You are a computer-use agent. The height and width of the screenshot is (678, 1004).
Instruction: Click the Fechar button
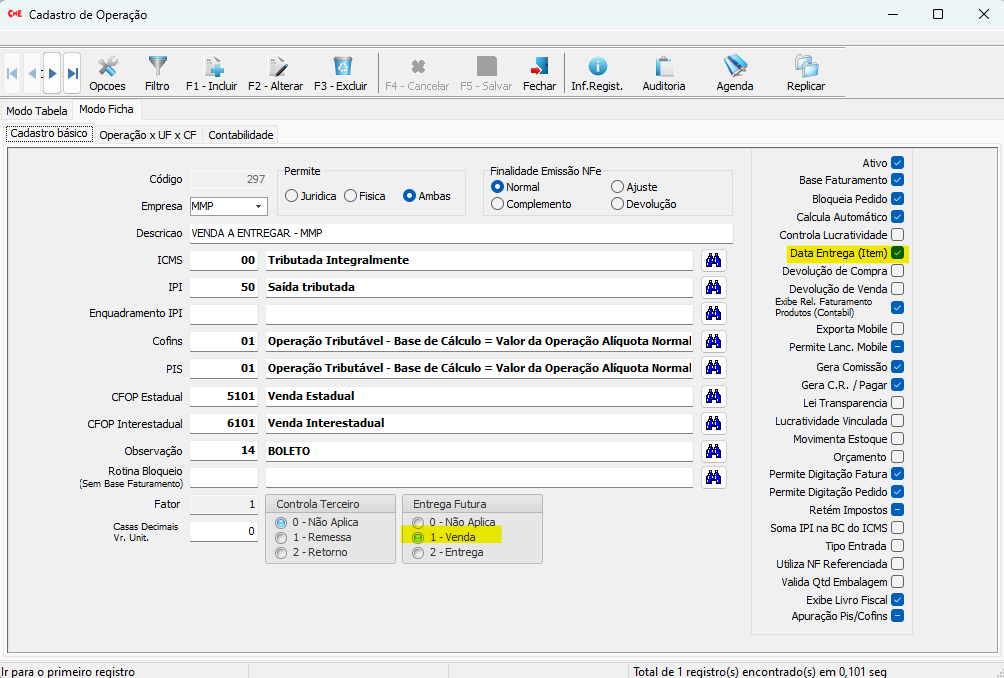[540, 73]
